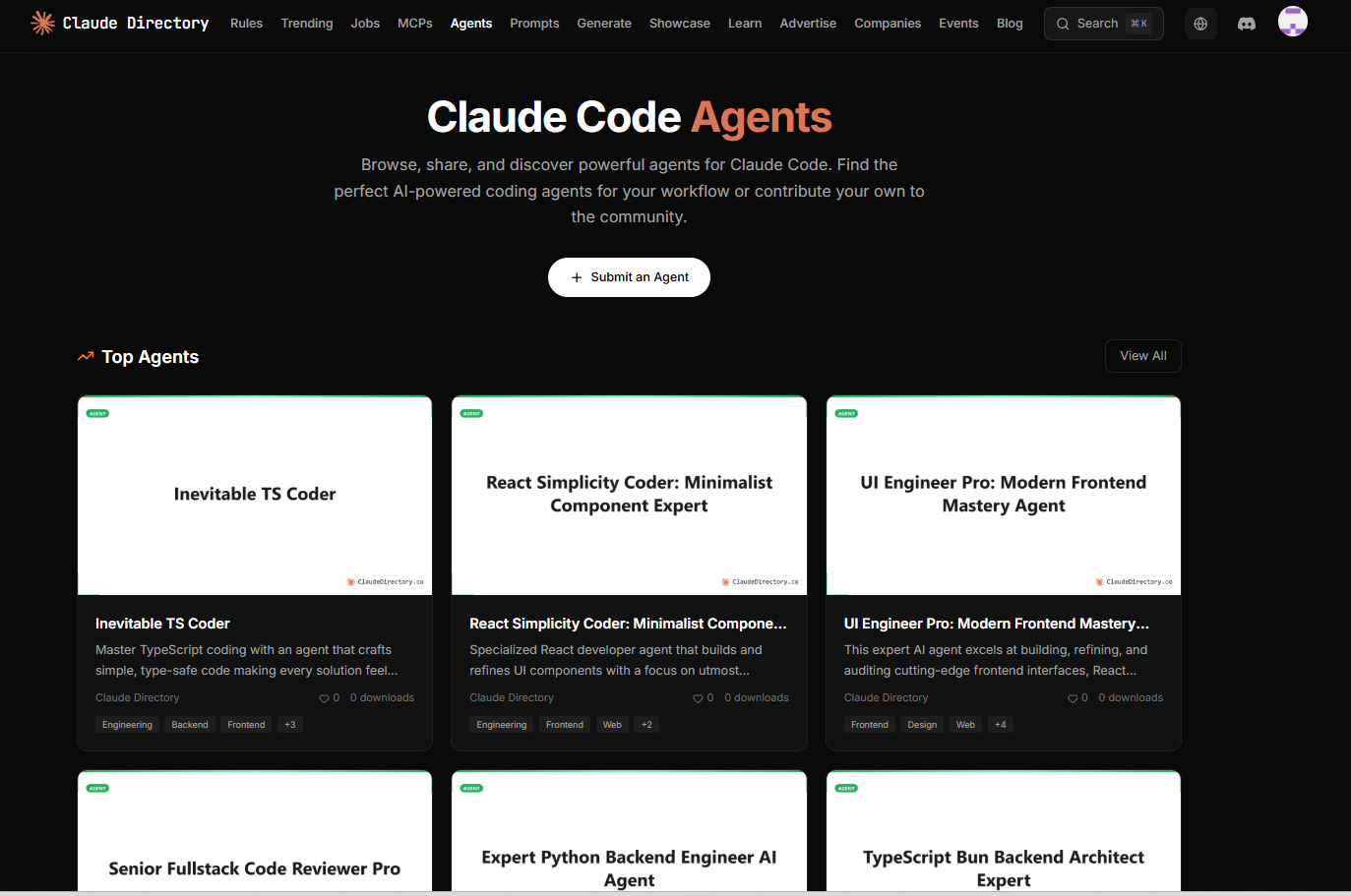Viewport: 1351px width, 896px height.
Task: Click the AGENT badge on React Simplicity card
Action: tap(470, 413)
